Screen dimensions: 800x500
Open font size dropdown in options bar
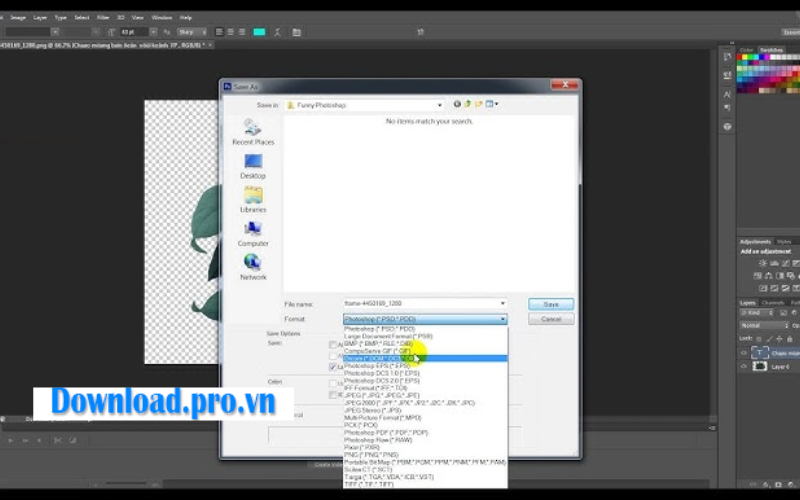point(154,32)
